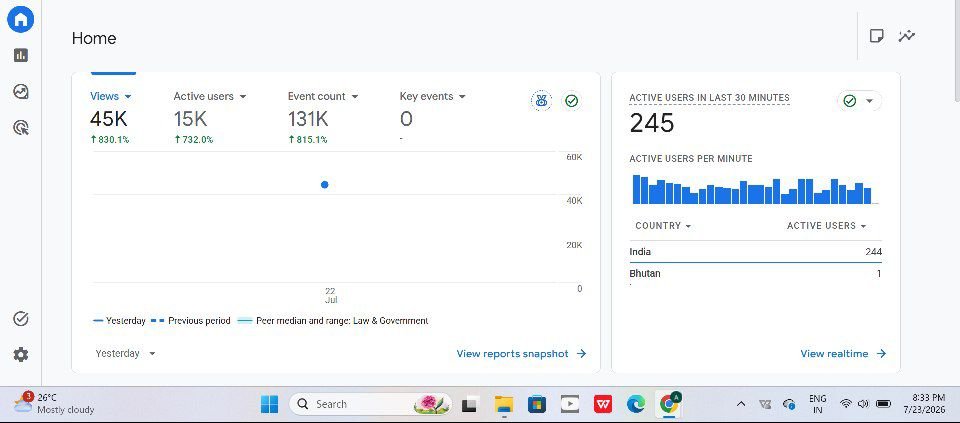Image resolution: width=960 pixels, height=423 pixels.
Task: Open the clock showing 8:33 PM
Action: pos(924,403)
